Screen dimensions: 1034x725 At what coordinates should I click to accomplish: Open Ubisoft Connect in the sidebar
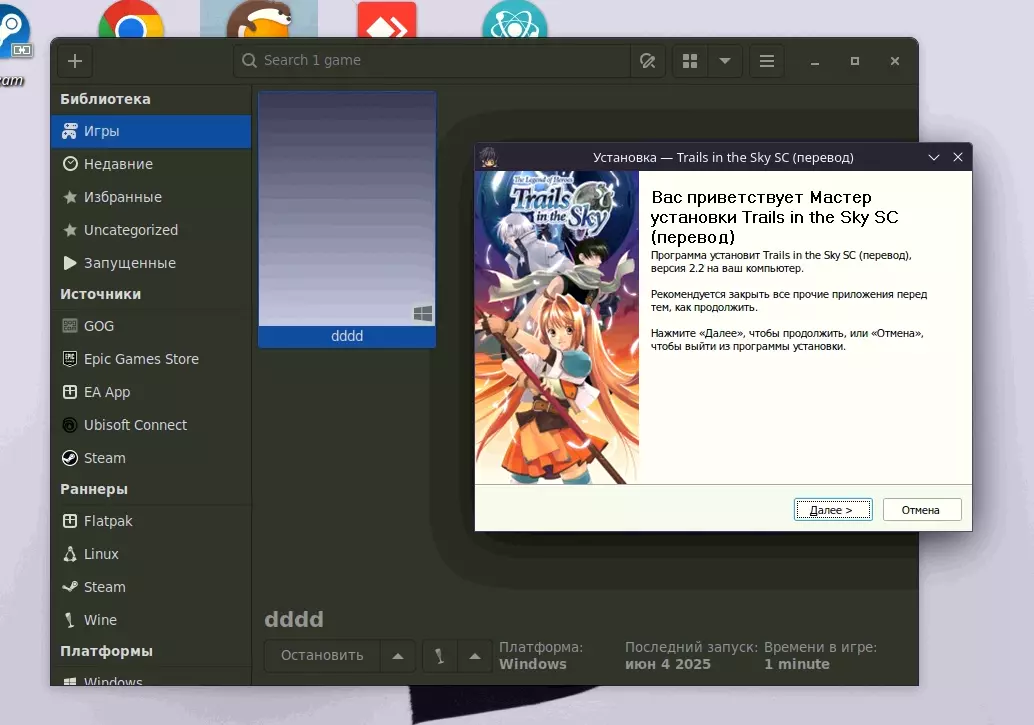pos(135,425)
